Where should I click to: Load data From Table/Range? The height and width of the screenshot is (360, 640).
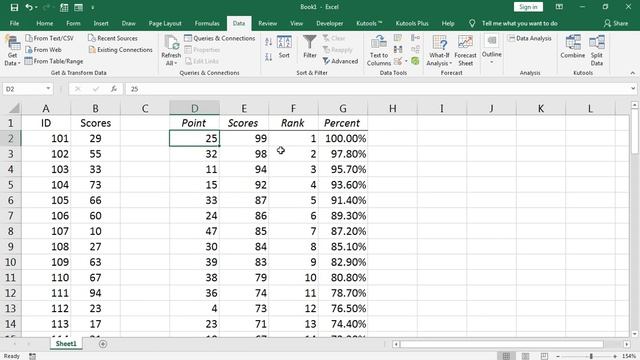pos(54,61)
